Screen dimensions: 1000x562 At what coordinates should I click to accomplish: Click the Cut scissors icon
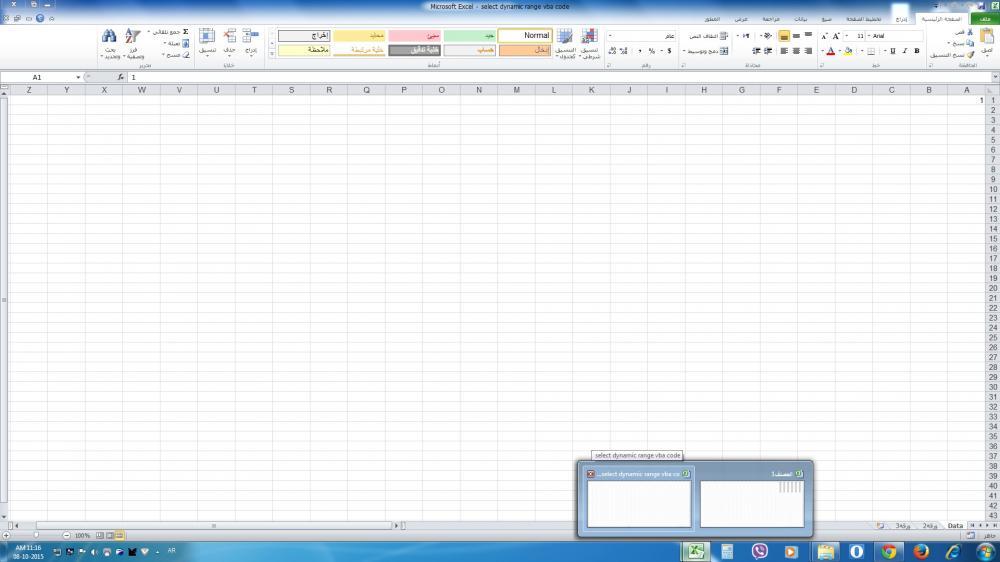970,32
